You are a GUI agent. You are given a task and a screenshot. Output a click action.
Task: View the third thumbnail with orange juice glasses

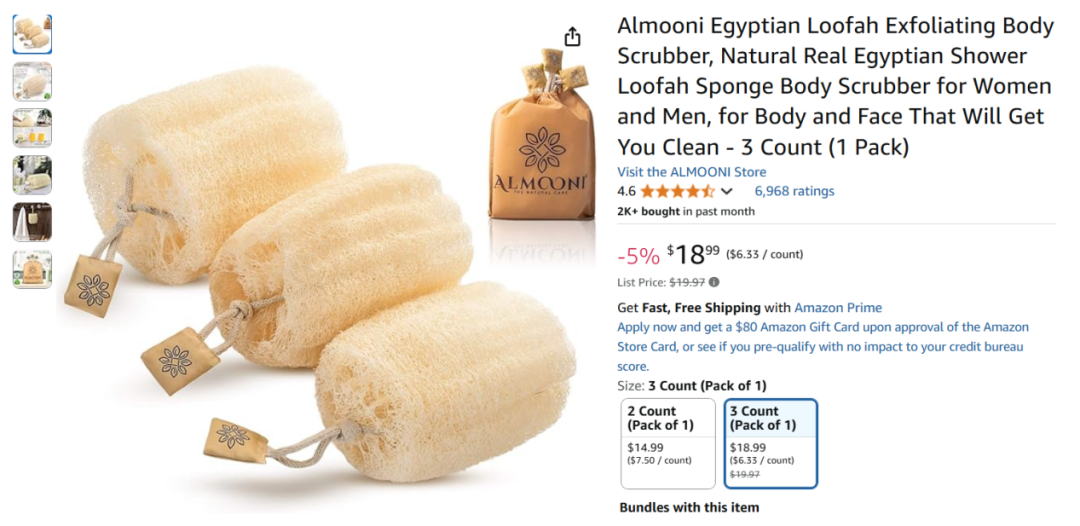coord(32,128)
